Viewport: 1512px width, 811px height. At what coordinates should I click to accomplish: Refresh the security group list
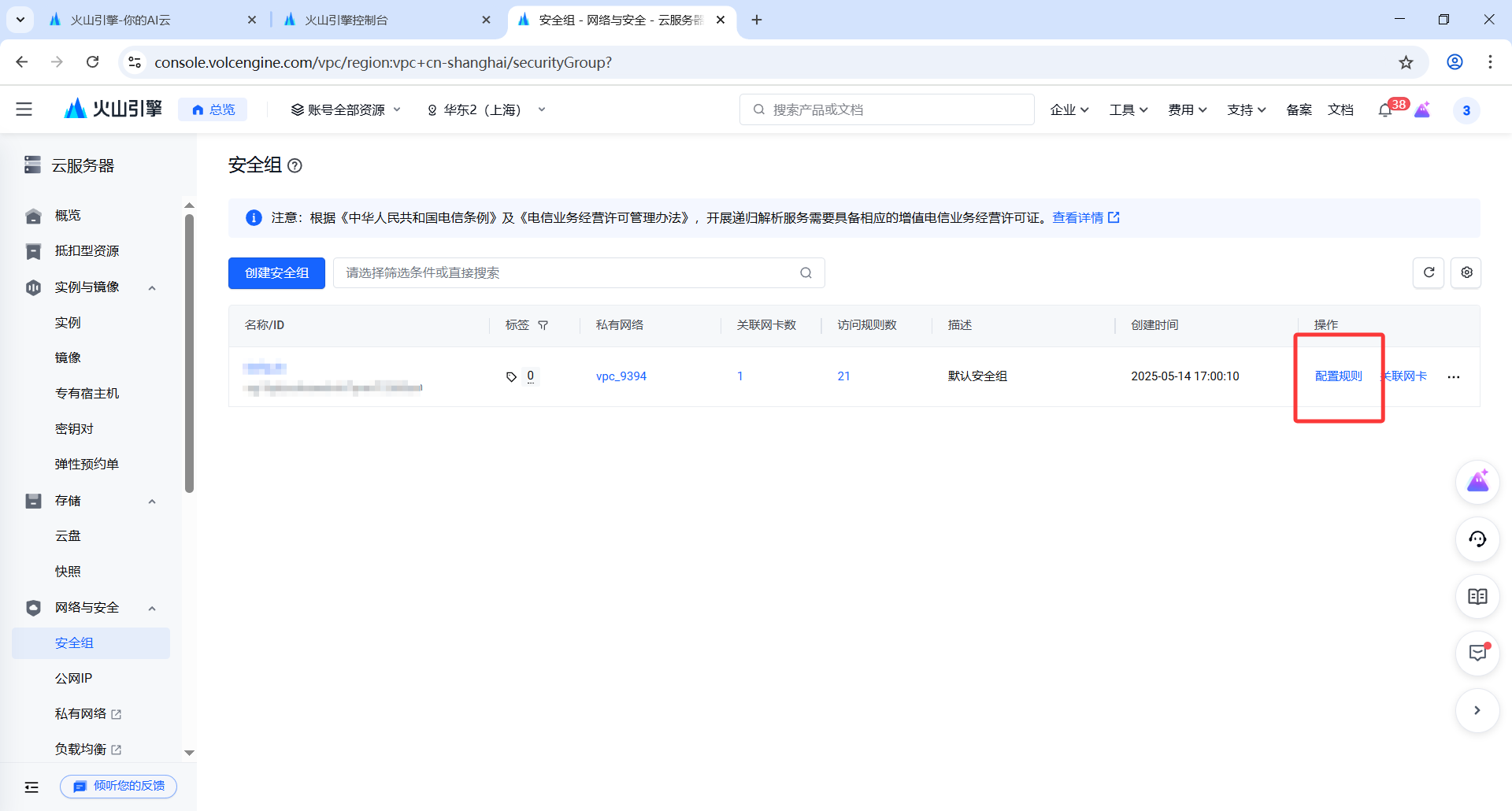point(1429,272)
